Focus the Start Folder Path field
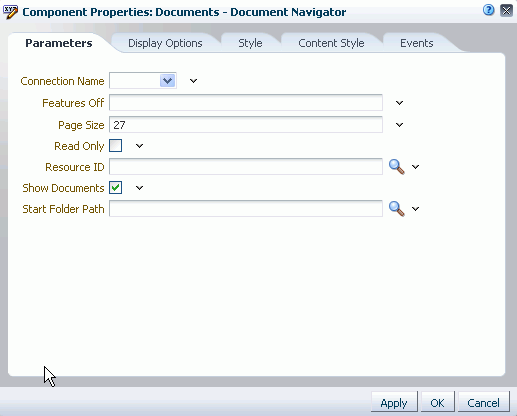 pyautogui.click(x=246, y=209)
